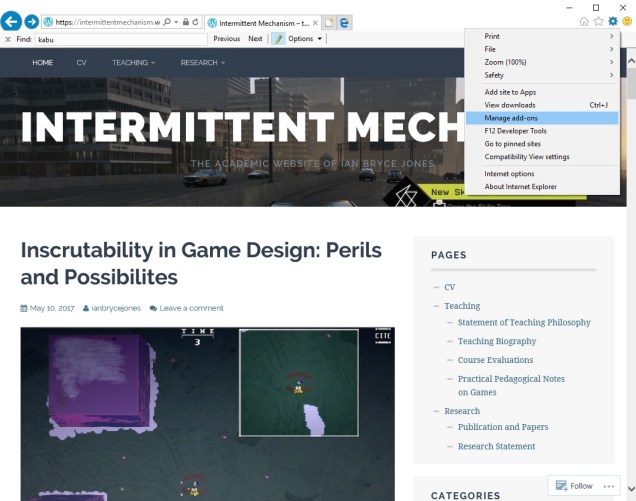Close the Find bar
This screenshot has width=636, height=501.
(6, 39)
